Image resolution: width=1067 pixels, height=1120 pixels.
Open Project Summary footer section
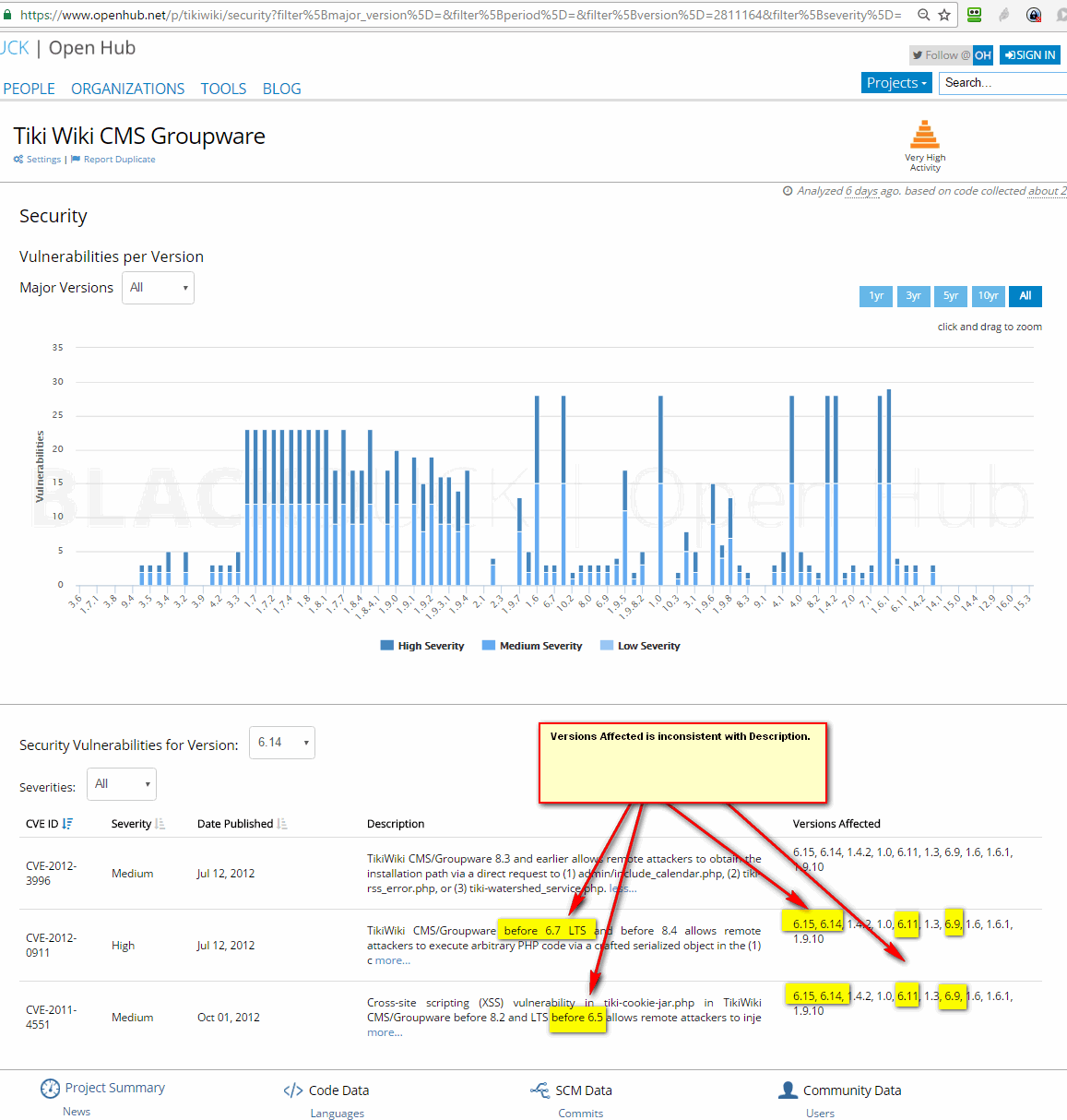click(x=114, y=1088)
